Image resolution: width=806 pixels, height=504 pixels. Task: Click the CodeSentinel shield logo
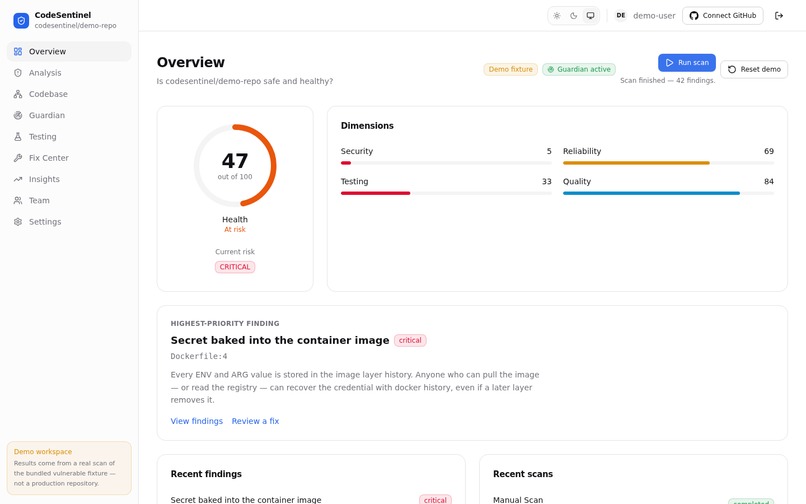21,21
